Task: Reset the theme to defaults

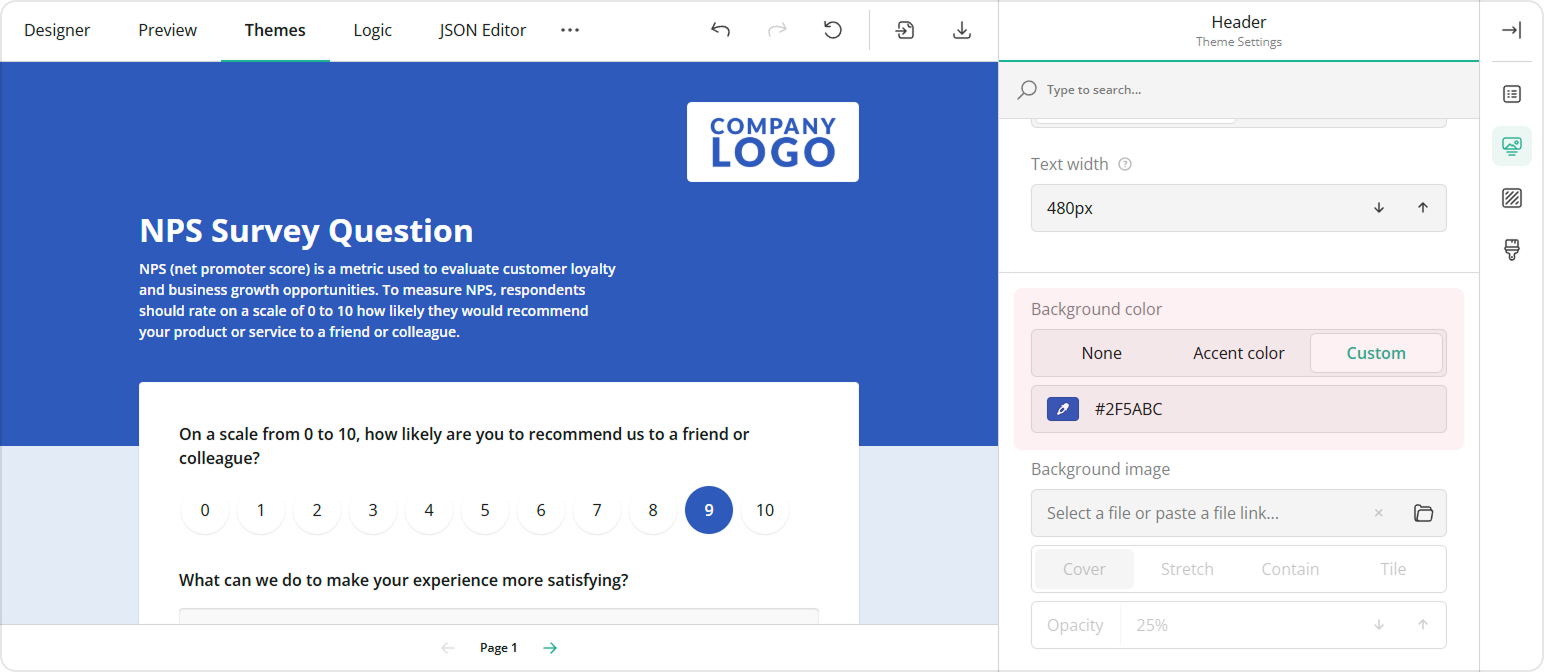Action: click(x=833, y=30)
